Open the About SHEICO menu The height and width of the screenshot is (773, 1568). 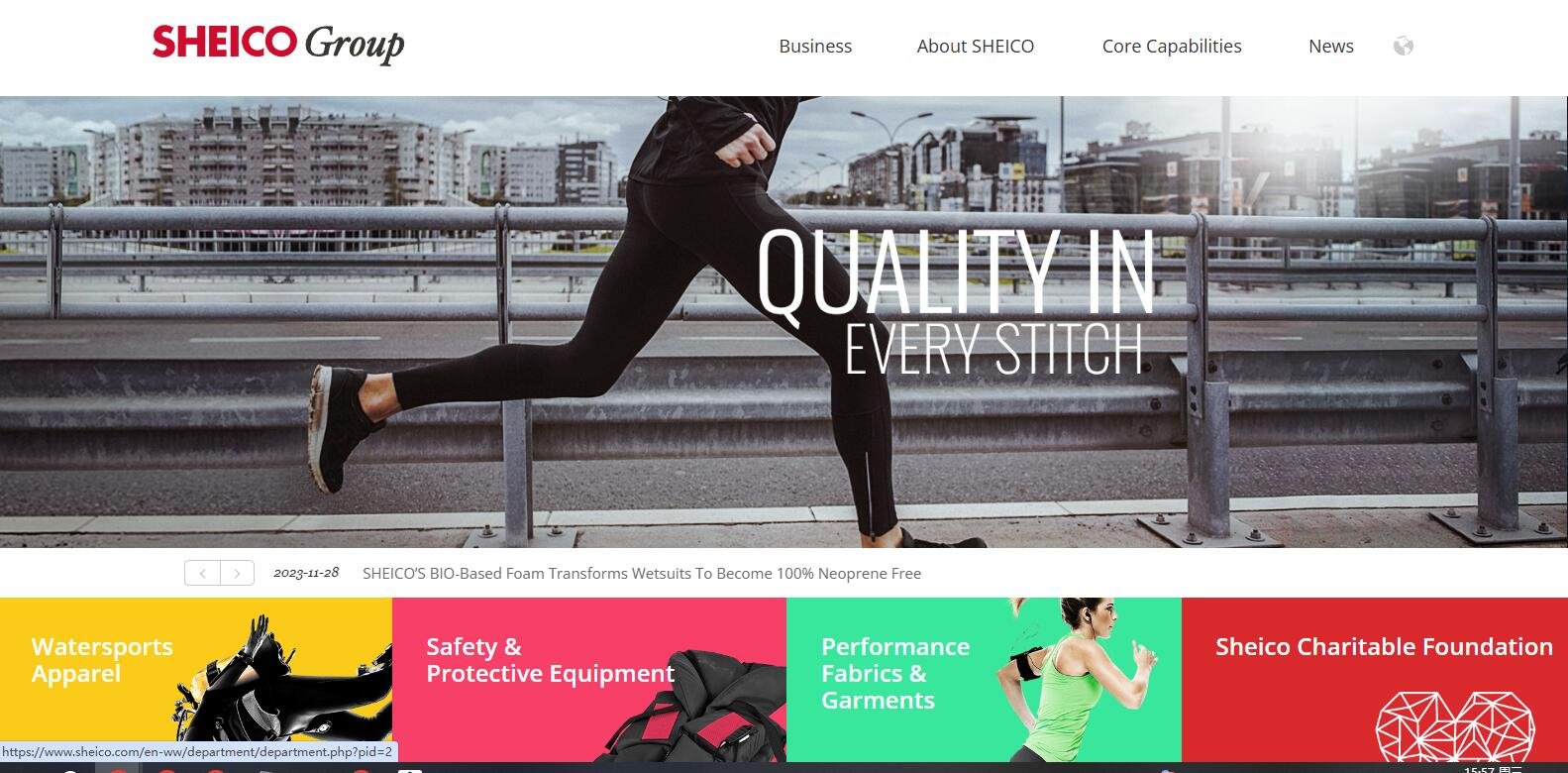[x=975, y=46]
